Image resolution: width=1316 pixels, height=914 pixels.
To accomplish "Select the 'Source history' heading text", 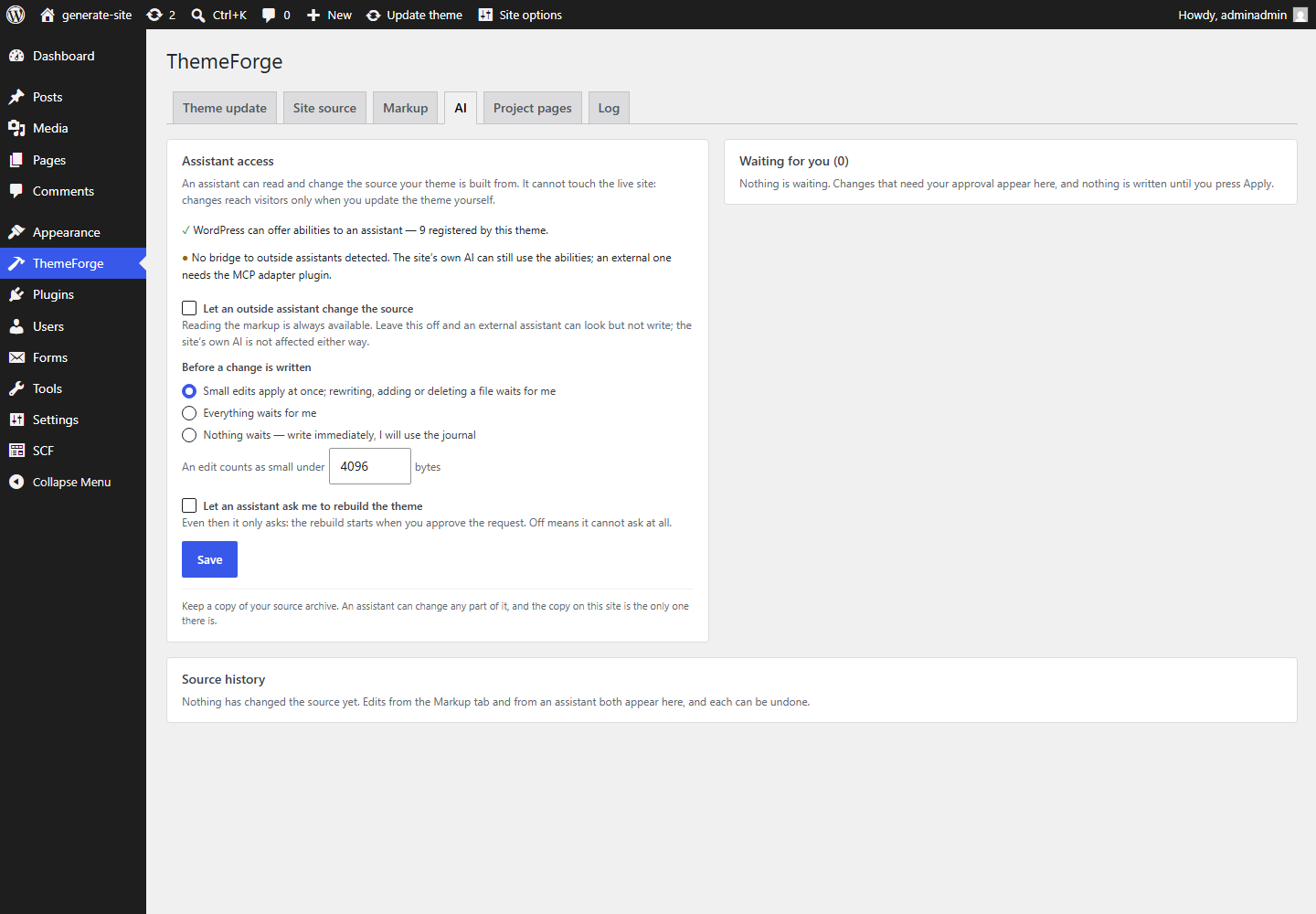I will point(224,679).
